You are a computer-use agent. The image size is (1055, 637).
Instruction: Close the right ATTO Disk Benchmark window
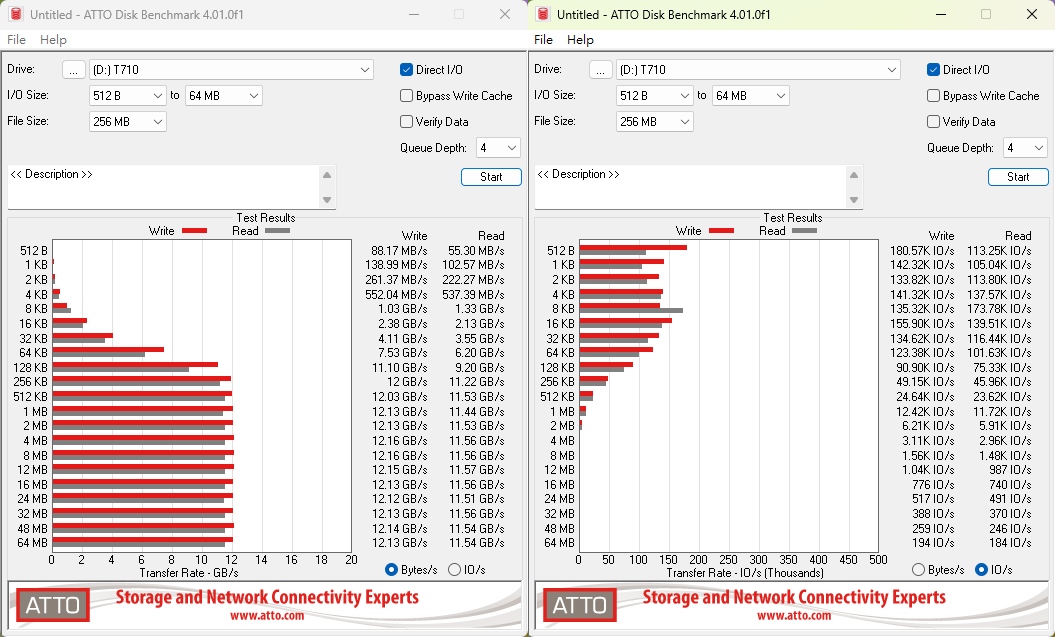coord(1032,15)
